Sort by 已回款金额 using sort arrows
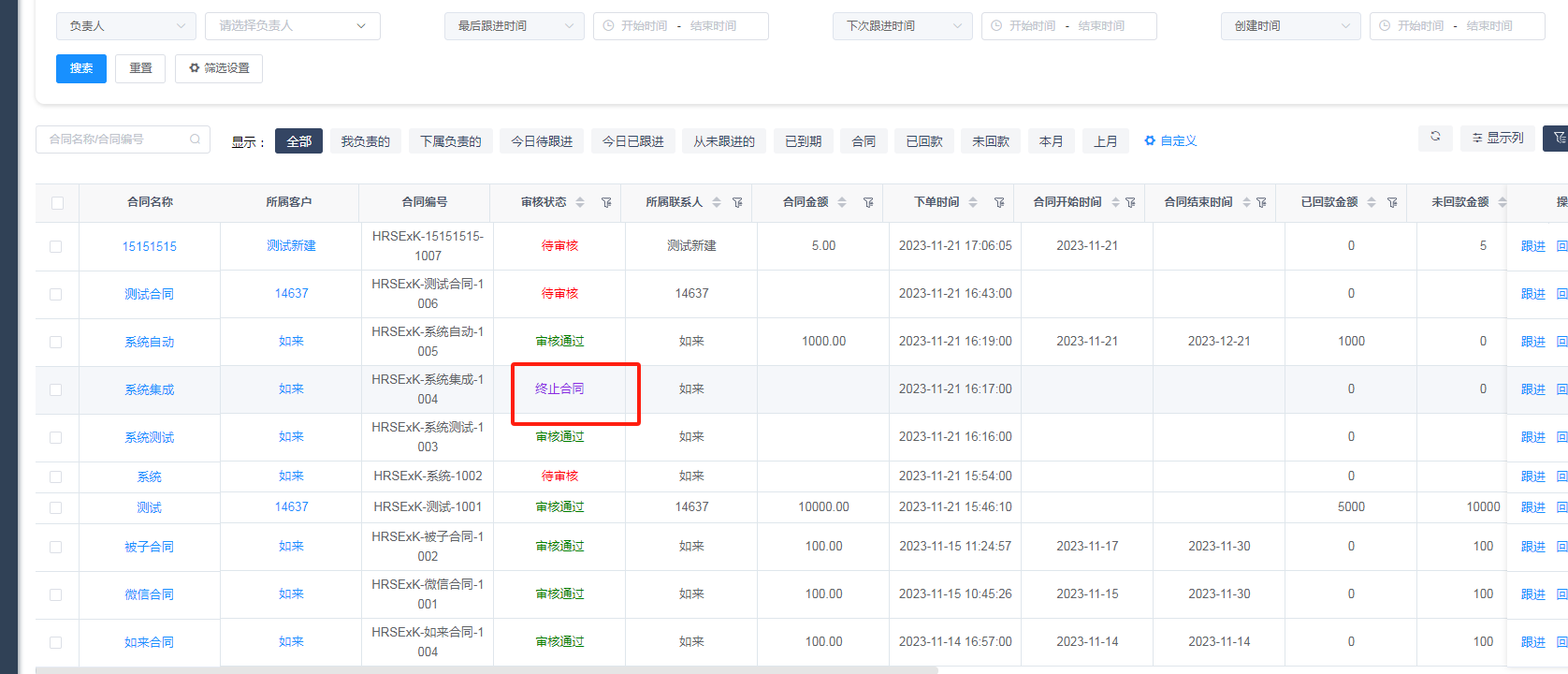 (1372, 203)
